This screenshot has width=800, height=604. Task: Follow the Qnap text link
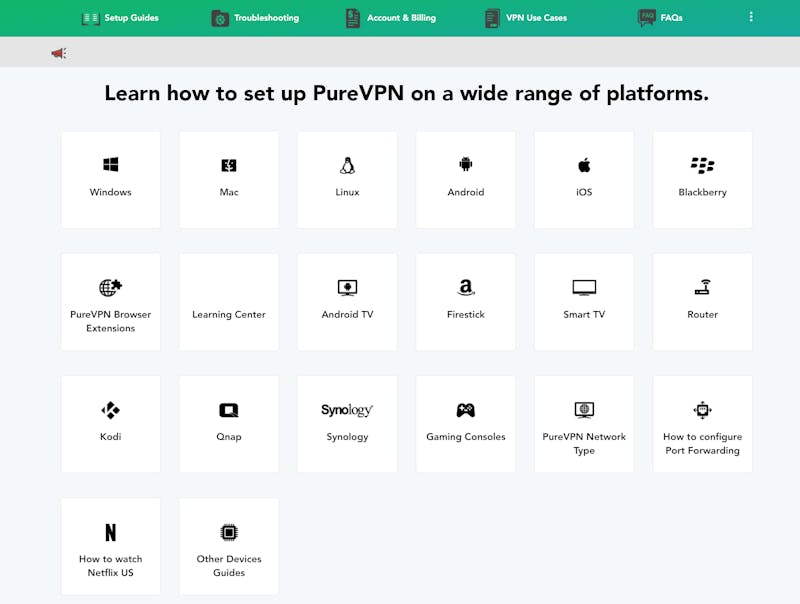coord(229,437)
